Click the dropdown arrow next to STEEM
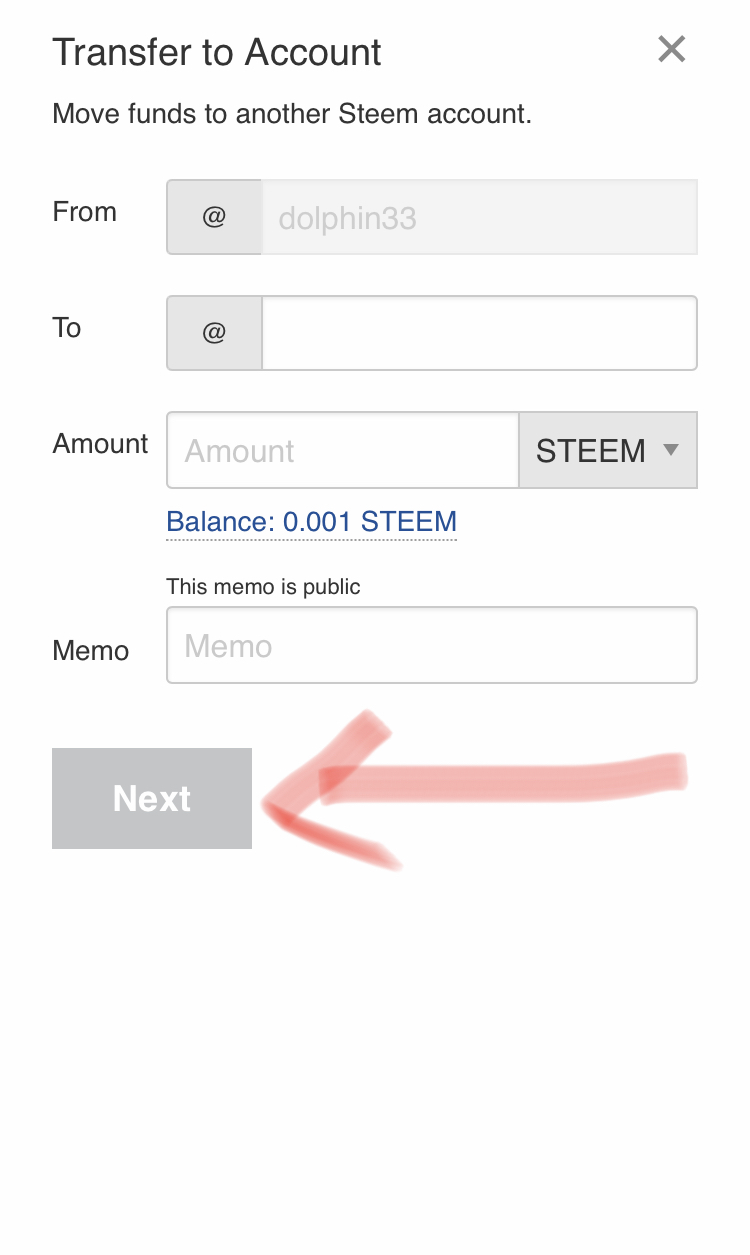 click(671, 450)
